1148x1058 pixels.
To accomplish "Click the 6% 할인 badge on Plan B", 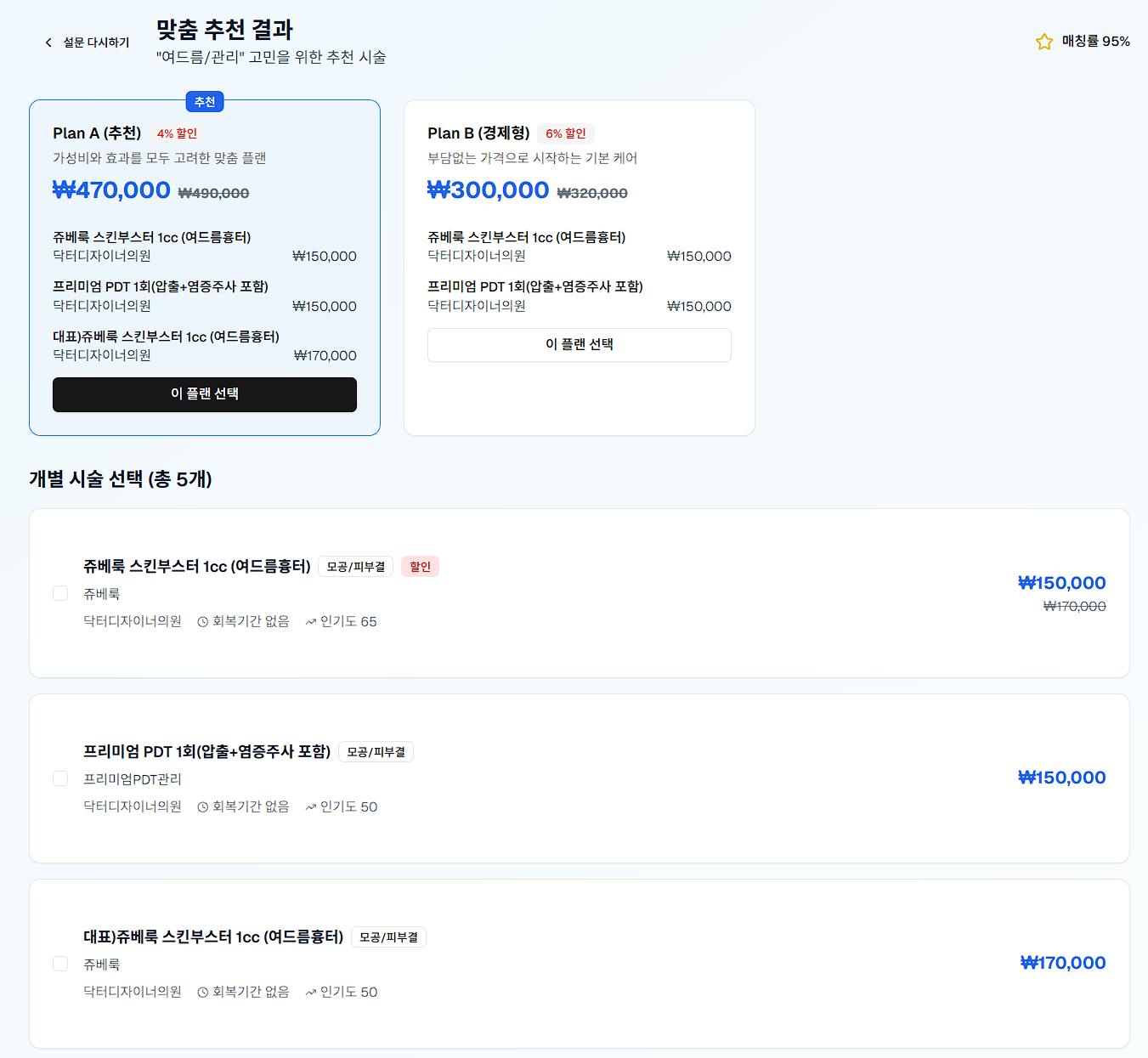I will point(565,133).
